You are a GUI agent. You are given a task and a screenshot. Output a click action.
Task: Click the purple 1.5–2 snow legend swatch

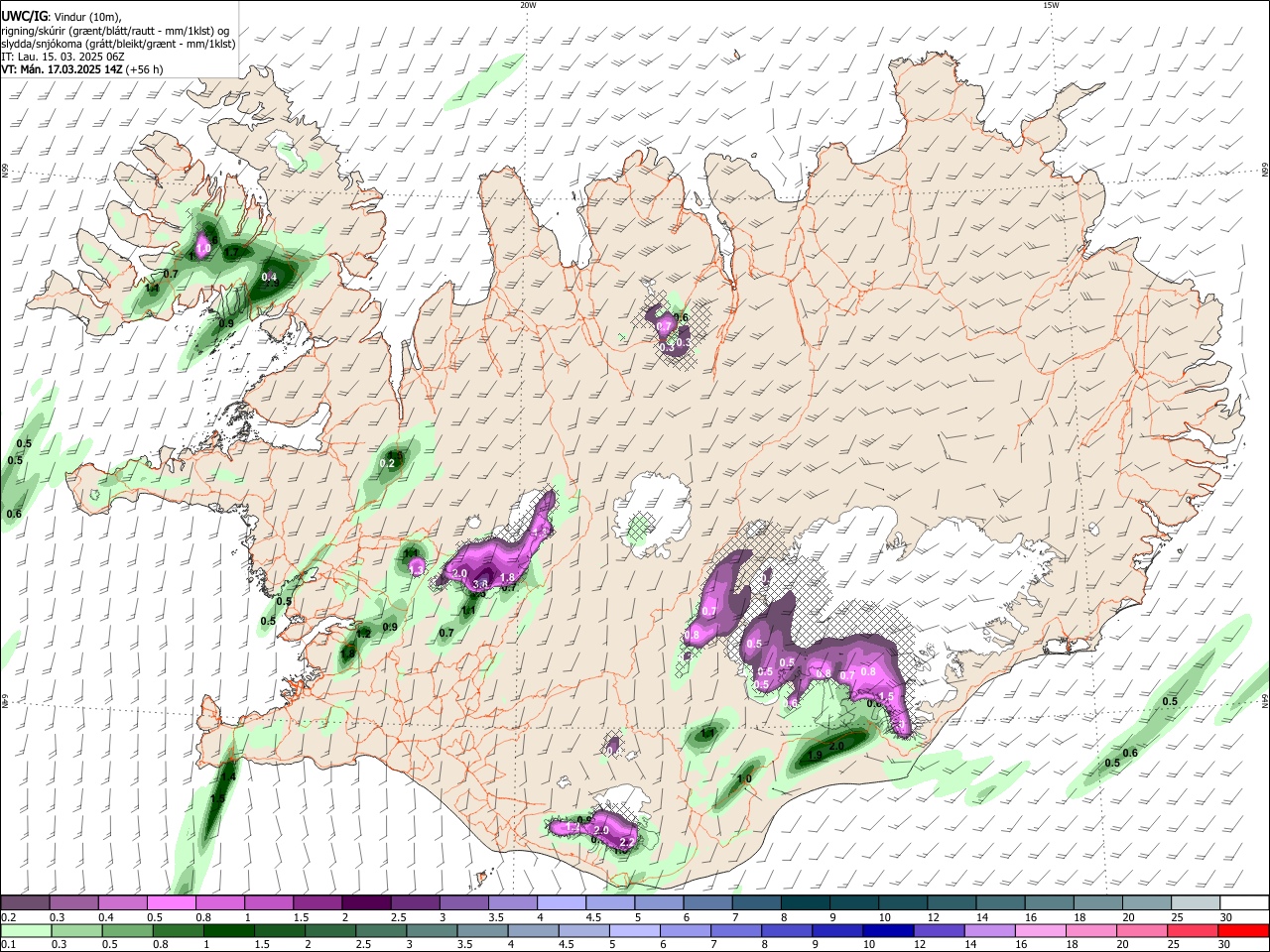pos(317,903)
